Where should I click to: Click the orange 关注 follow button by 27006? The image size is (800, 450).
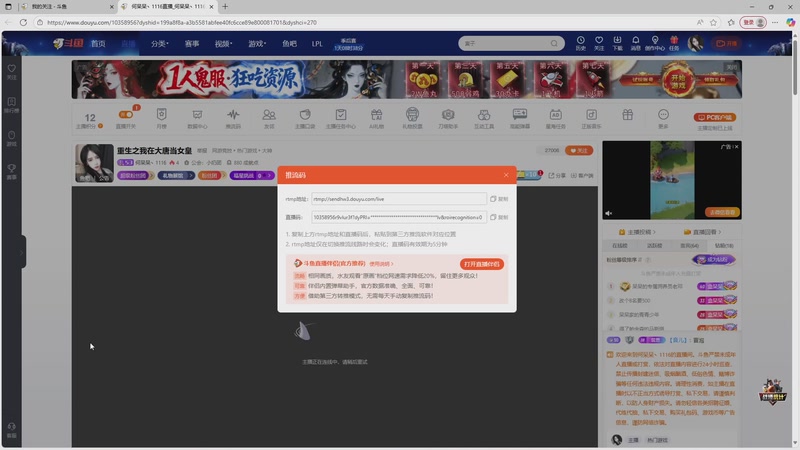(579, 151)
